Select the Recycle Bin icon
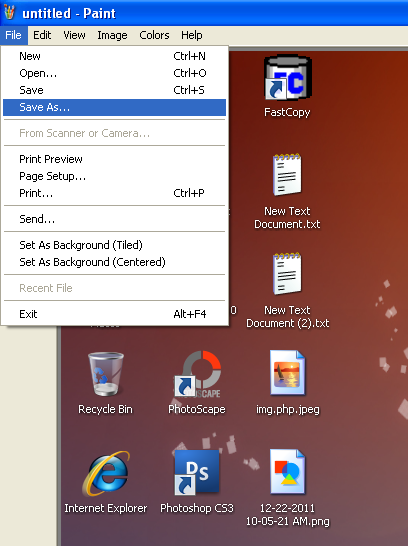Image resolution: width=408 pixels, height=546 pixels. click(x=106, y=374)
